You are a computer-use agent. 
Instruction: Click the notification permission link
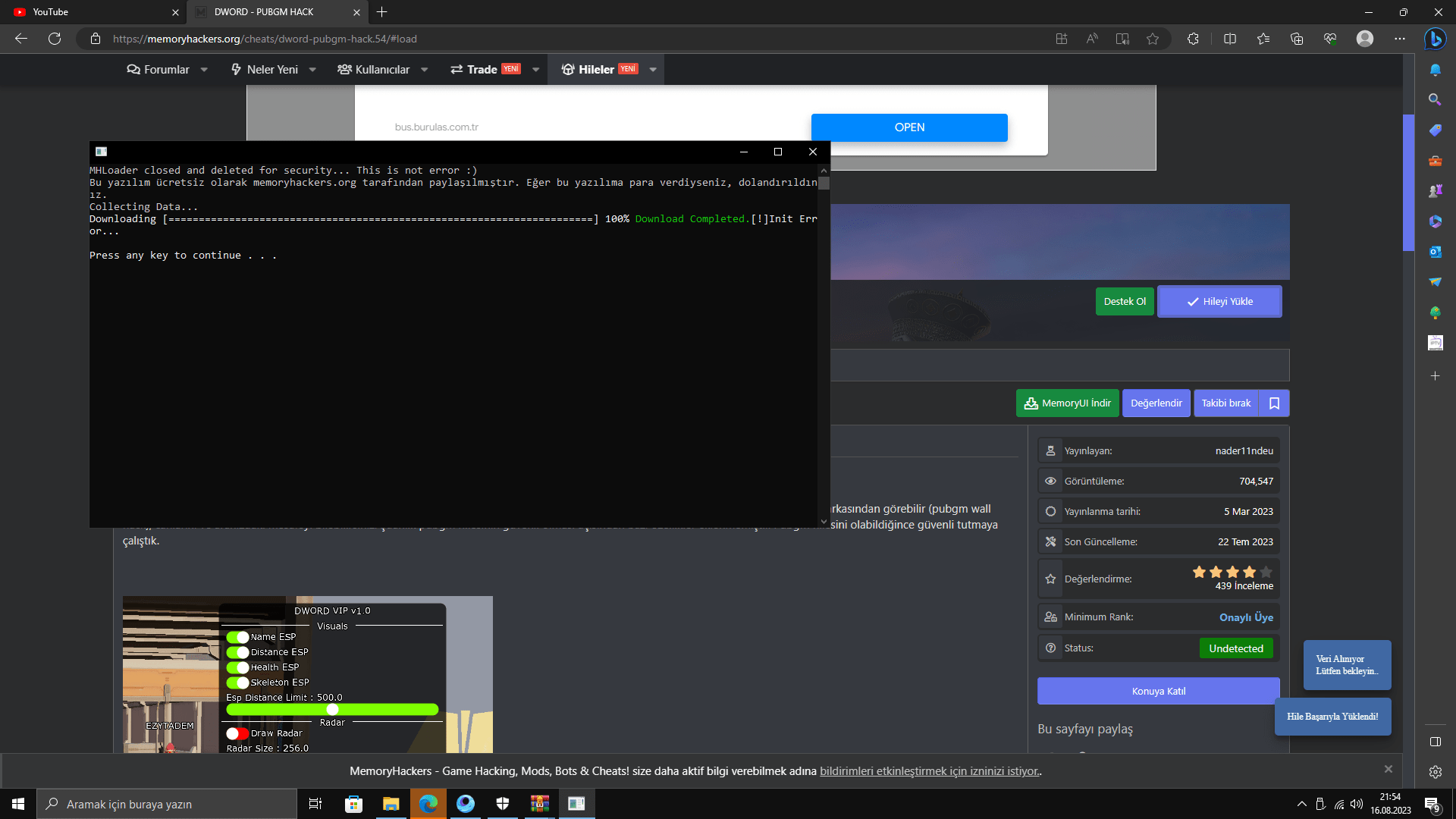click(929, 771)
